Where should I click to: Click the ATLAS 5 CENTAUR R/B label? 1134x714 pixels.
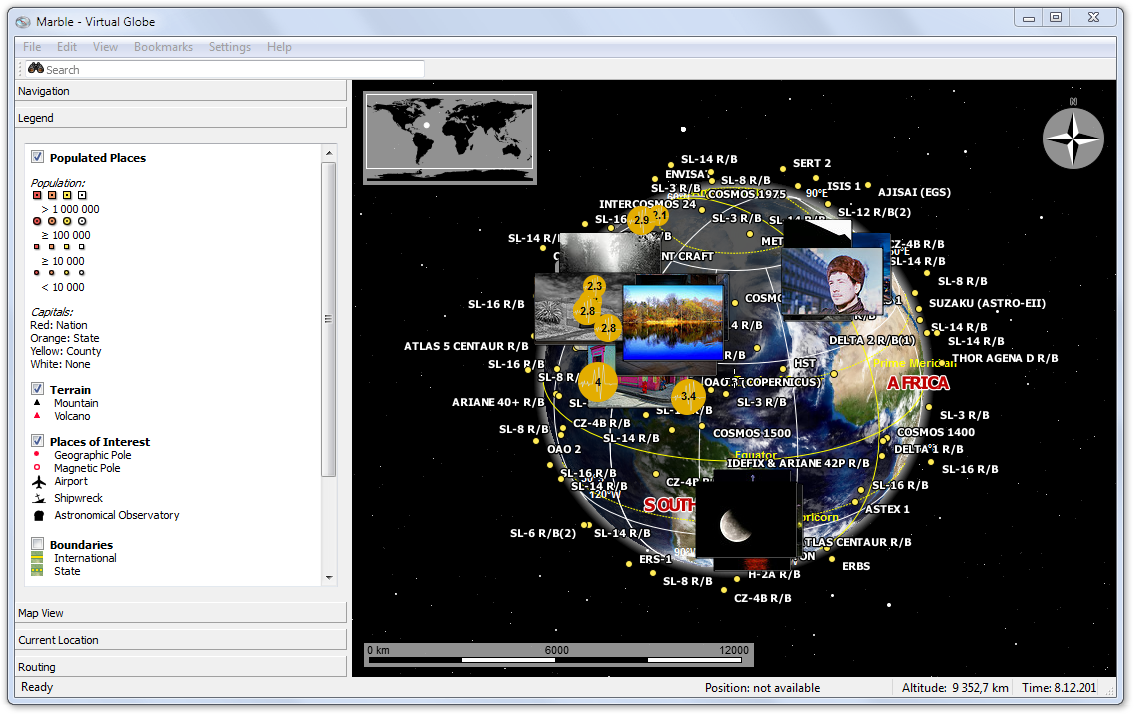click(466, 346)
